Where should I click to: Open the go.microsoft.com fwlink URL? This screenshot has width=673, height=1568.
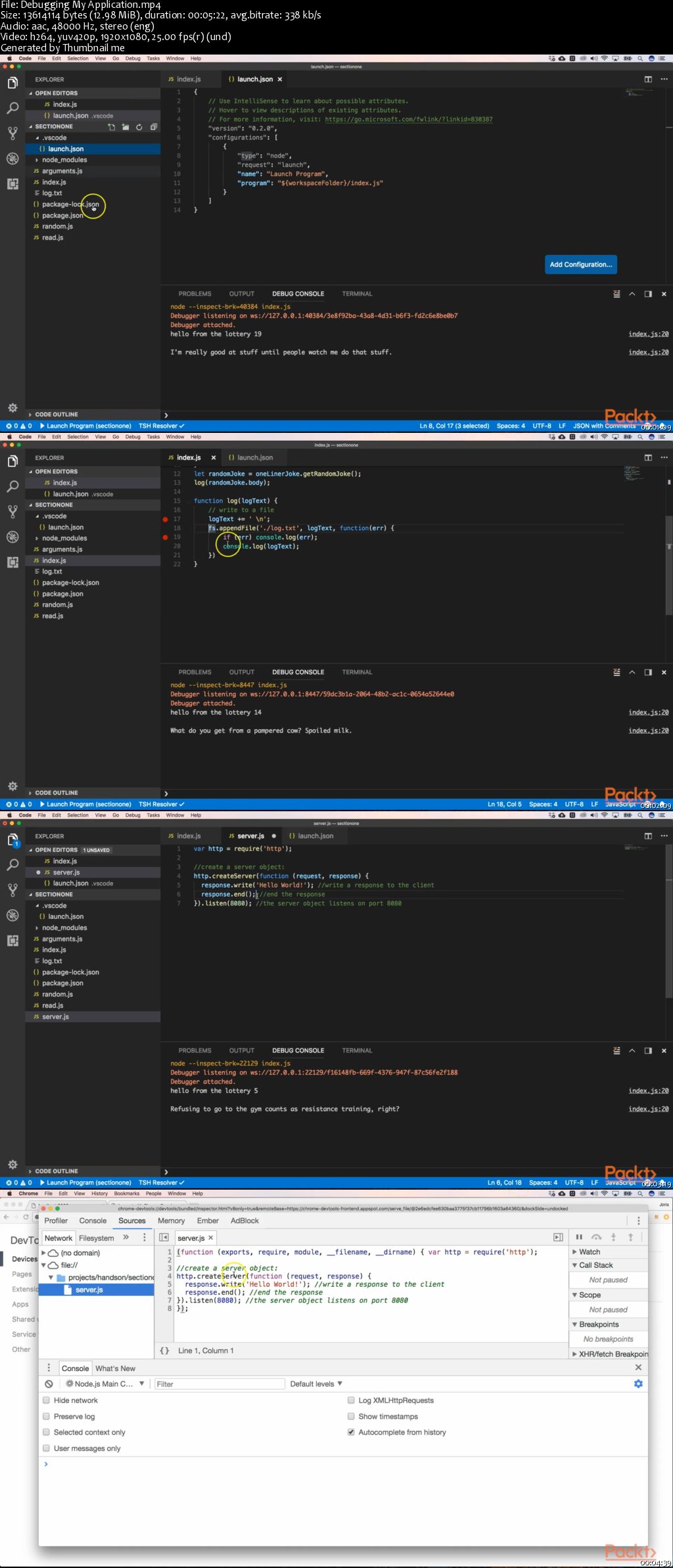point(408,120)
